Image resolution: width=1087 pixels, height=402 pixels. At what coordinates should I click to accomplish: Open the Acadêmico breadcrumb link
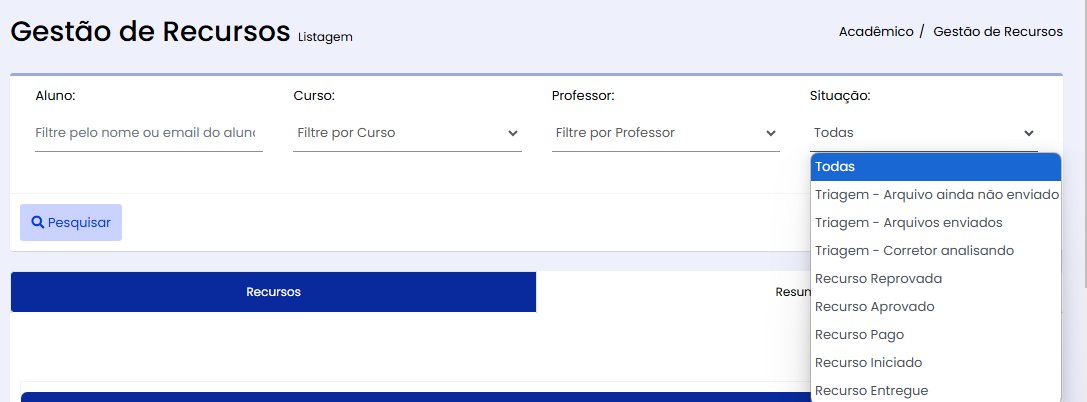876,32
